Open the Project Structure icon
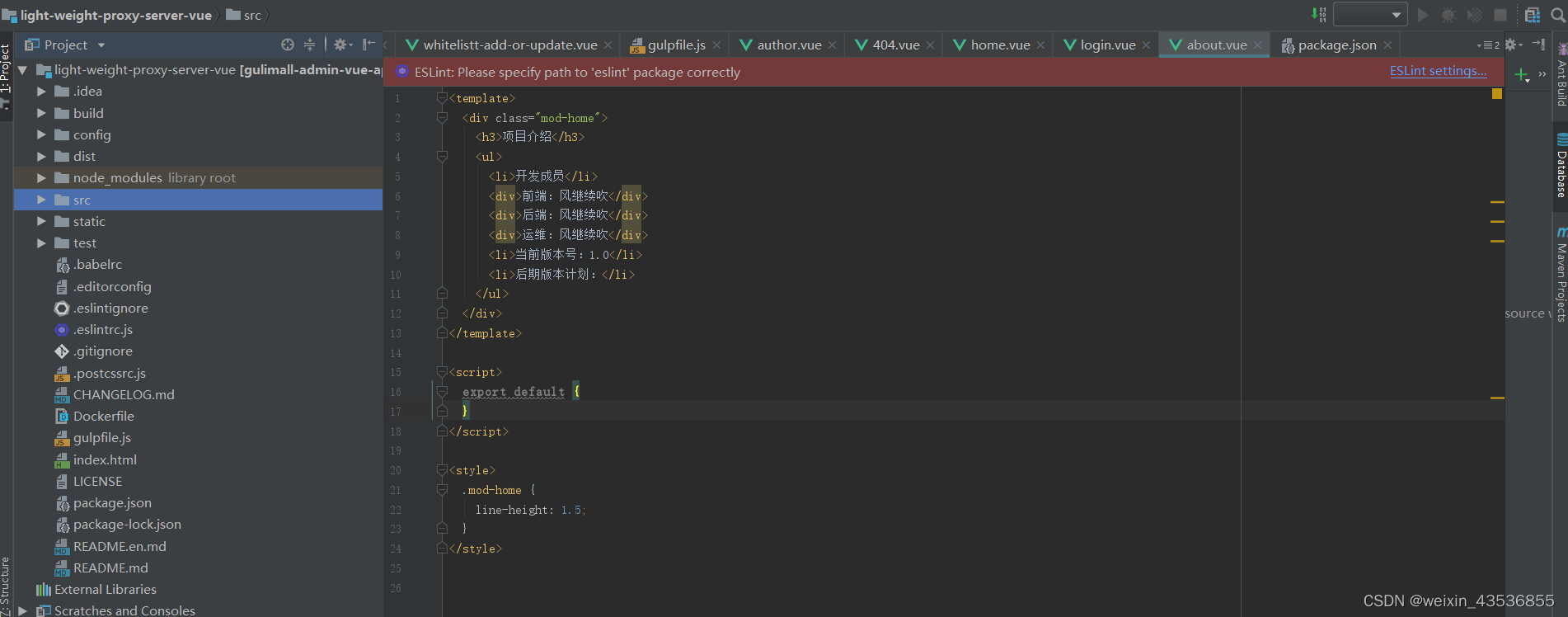Screen dimensions: 1568x617 [x=1533, y=15]
